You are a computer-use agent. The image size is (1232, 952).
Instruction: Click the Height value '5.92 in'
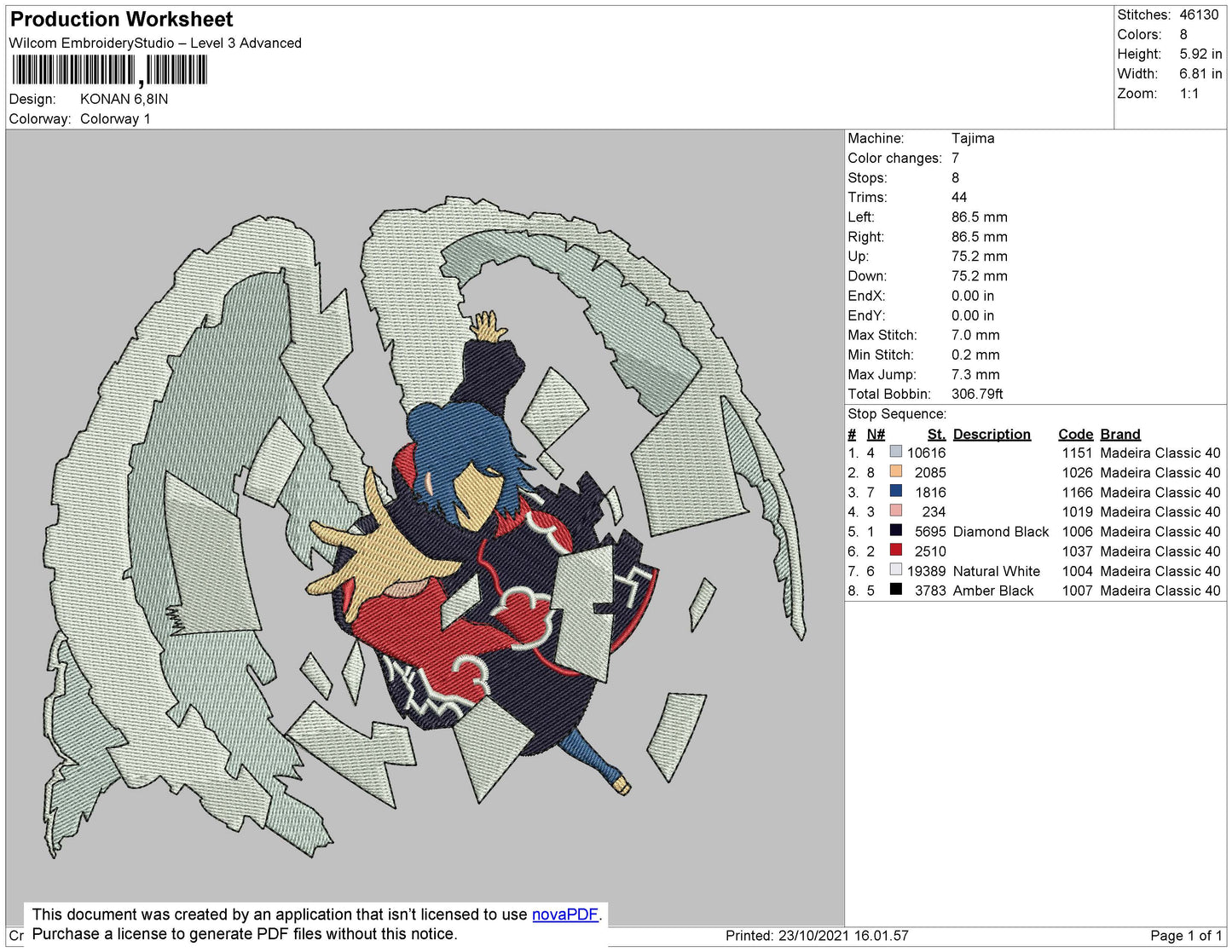pos(1200,54)
